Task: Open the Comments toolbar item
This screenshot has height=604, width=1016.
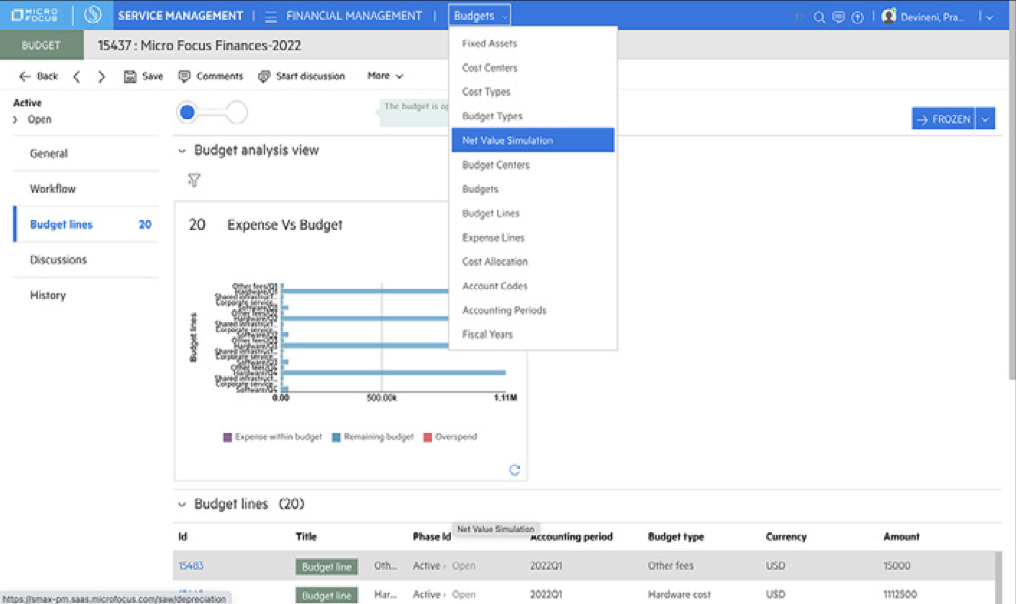Action: pos(211,76)
